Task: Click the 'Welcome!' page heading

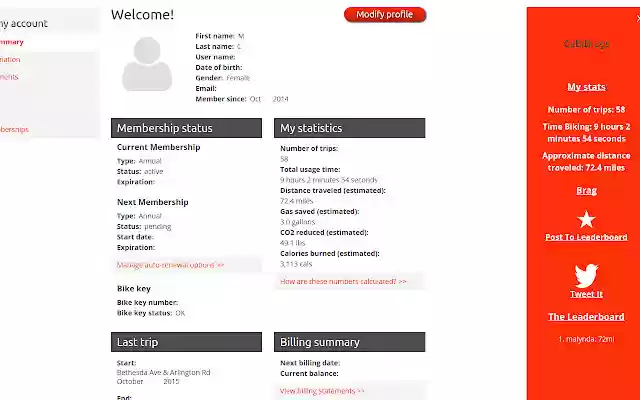Action: (142, 15)
